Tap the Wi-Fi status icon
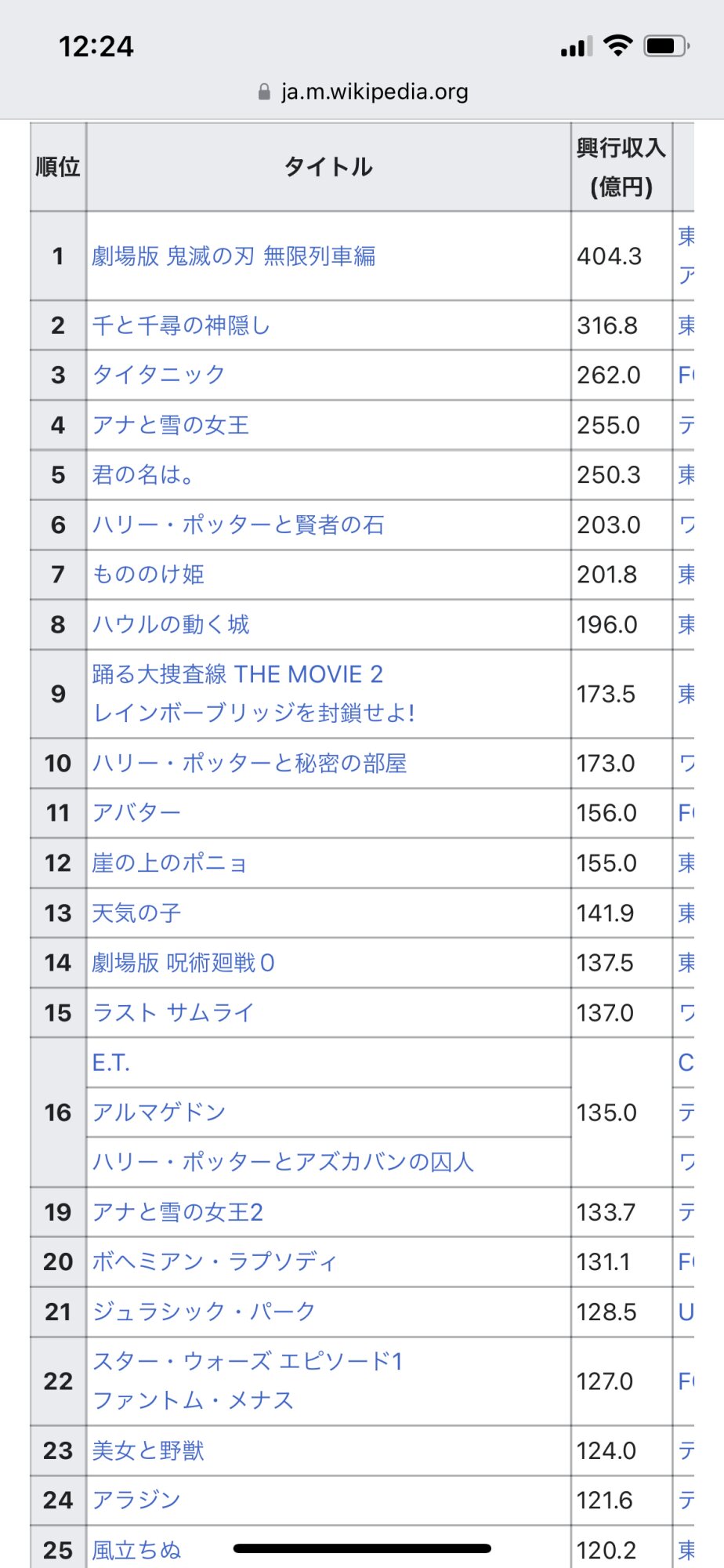724x1568 pixels. (x=618, y=46)
